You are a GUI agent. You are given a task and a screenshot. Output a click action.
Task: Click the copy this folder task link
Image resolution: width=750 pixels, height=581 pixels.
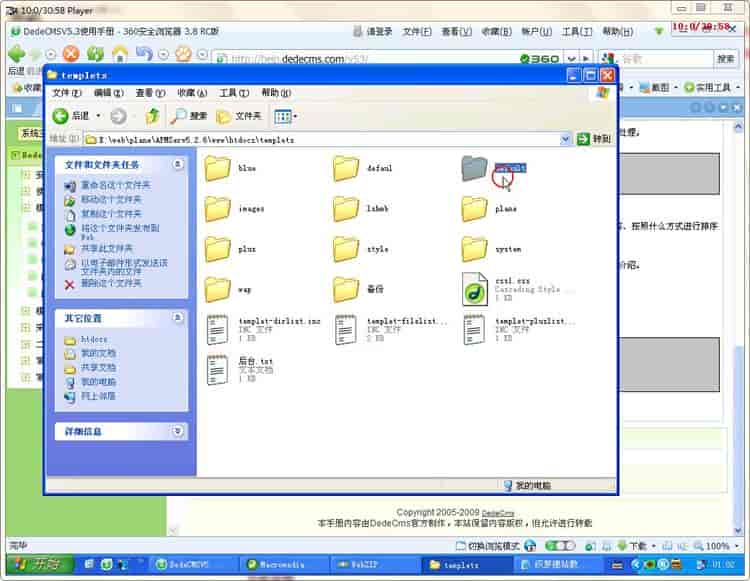point(111,214)
